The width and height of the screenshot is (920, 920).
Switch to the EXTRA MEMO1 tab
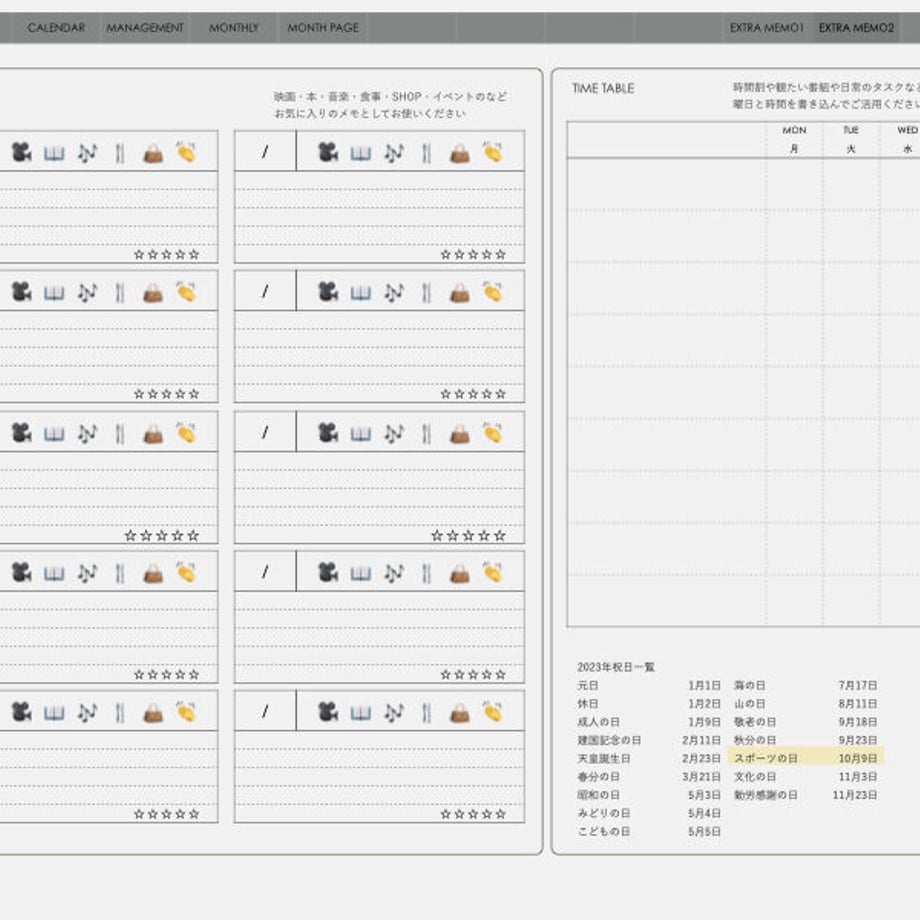point(766,28)
